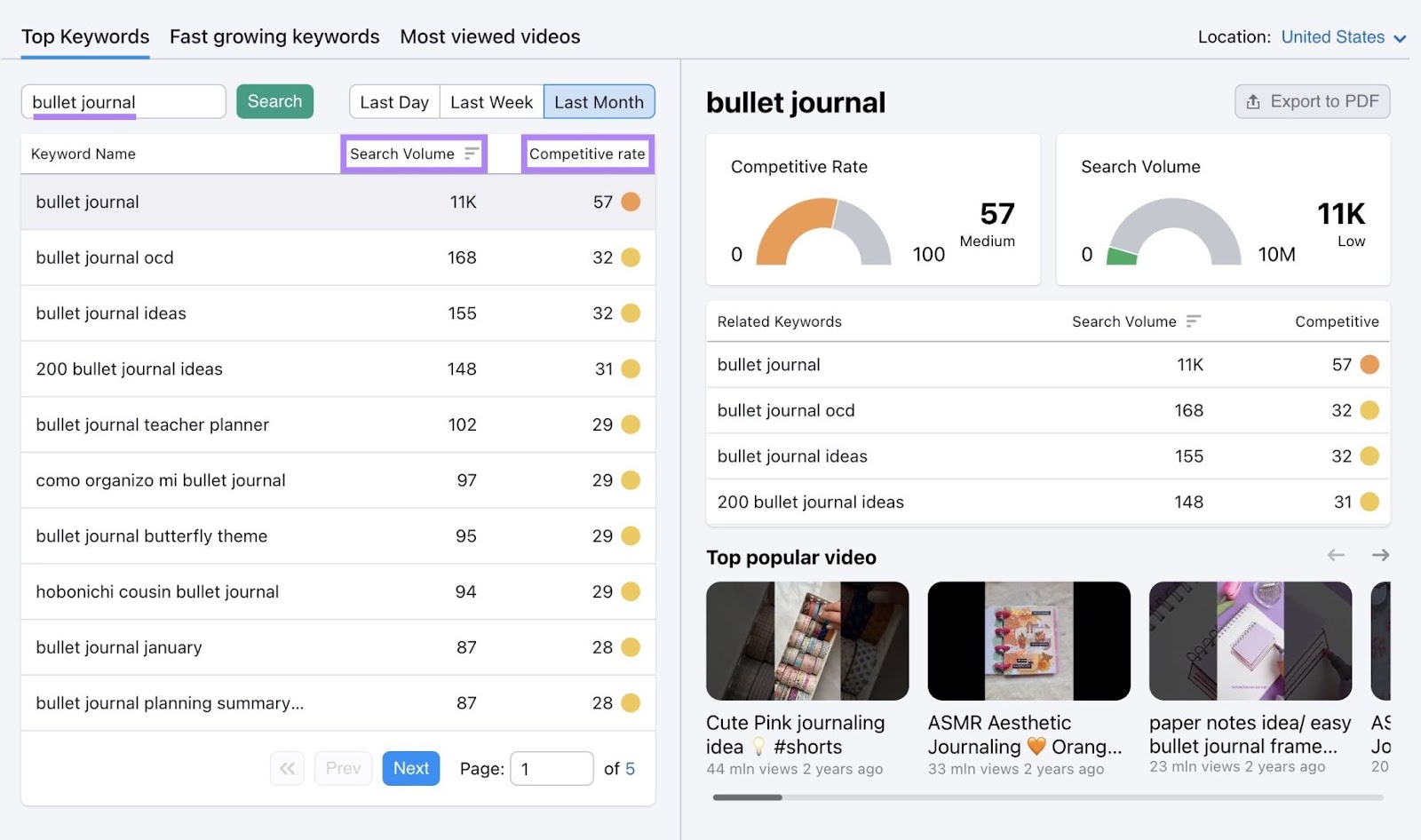
Task: Click the previous arrow in Top popular video
Action: coord(1336,556)
